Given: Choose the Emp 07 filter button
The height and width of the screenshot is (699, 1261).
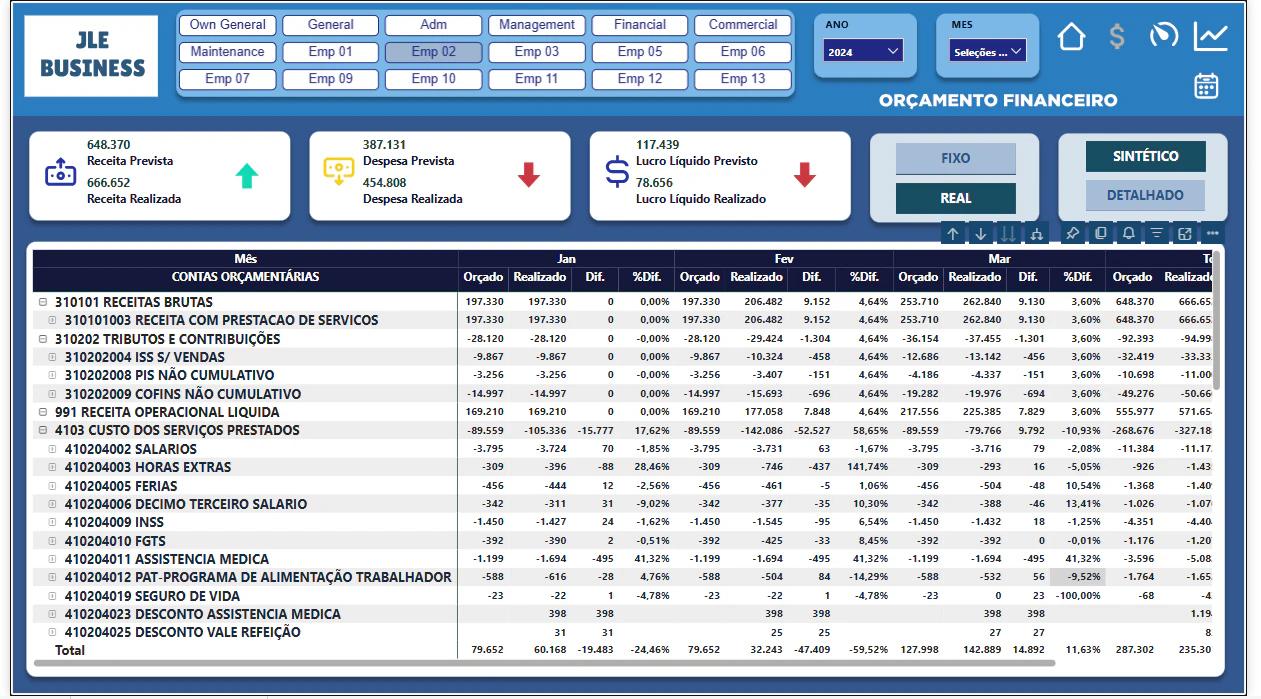Looking at the screenshot, I should [x=227, y=79].
